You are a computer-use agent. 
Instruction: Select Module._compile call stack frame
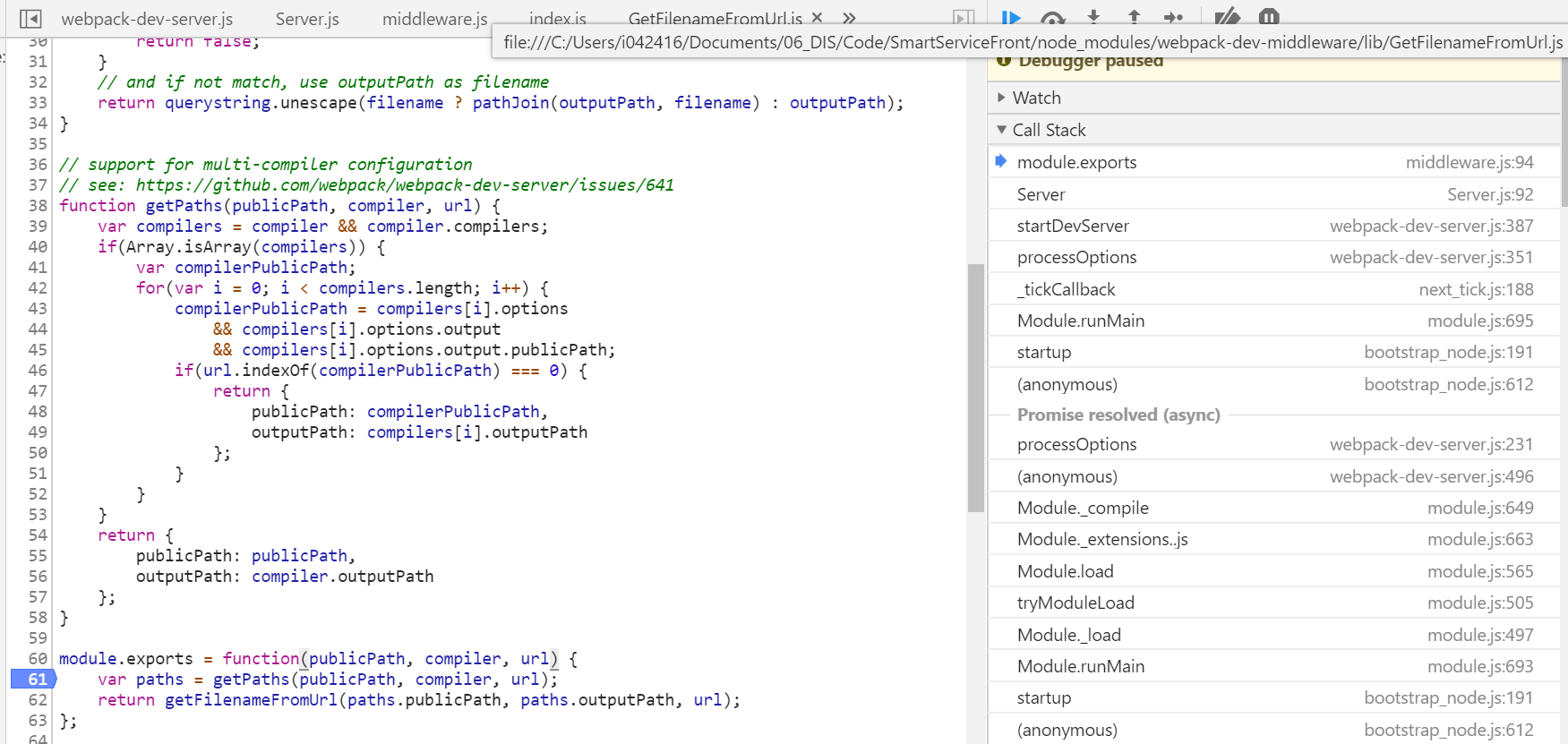(x=1273, y=508)
